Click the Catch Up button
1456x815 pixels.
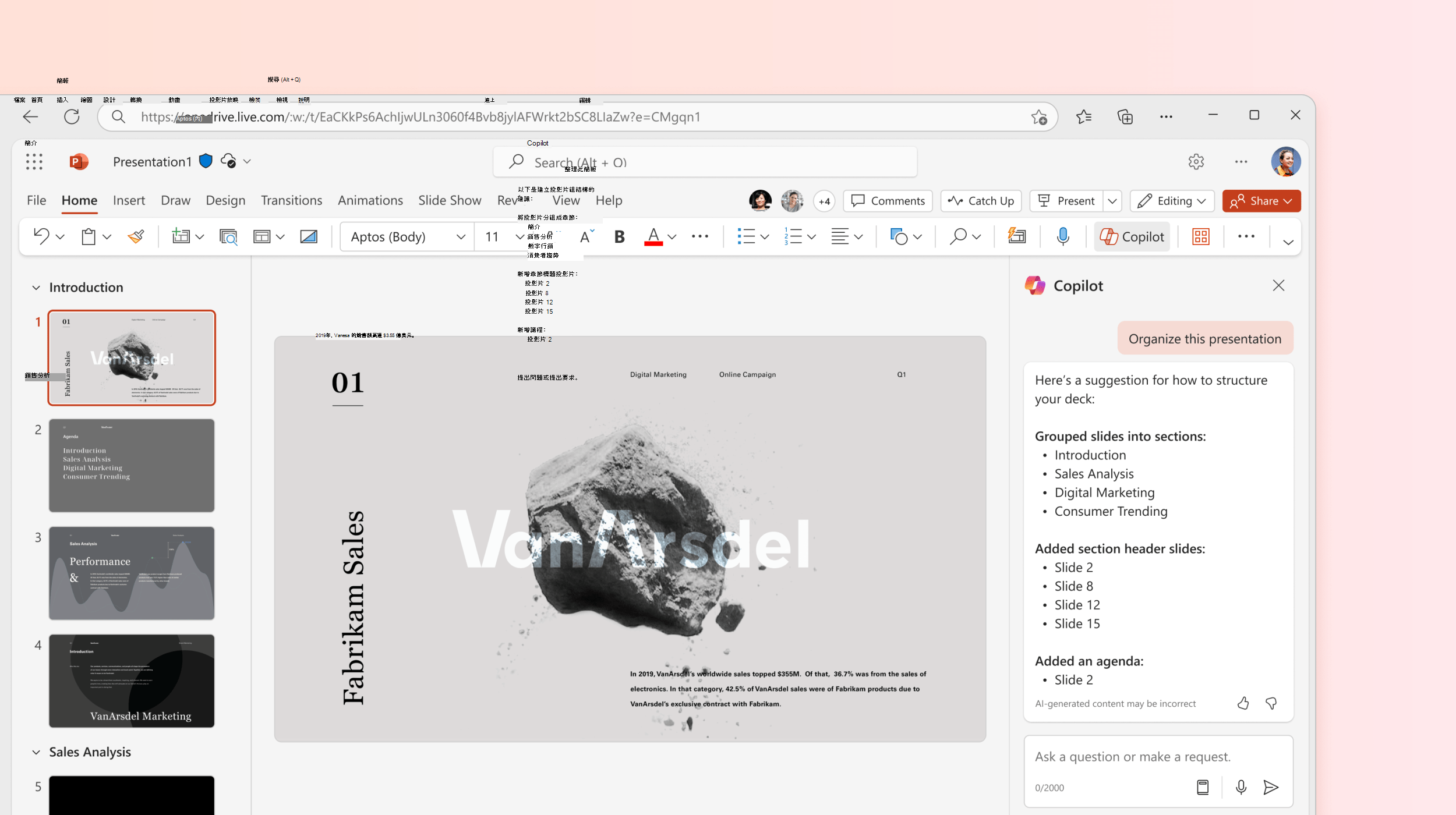(x=981, y=201)
